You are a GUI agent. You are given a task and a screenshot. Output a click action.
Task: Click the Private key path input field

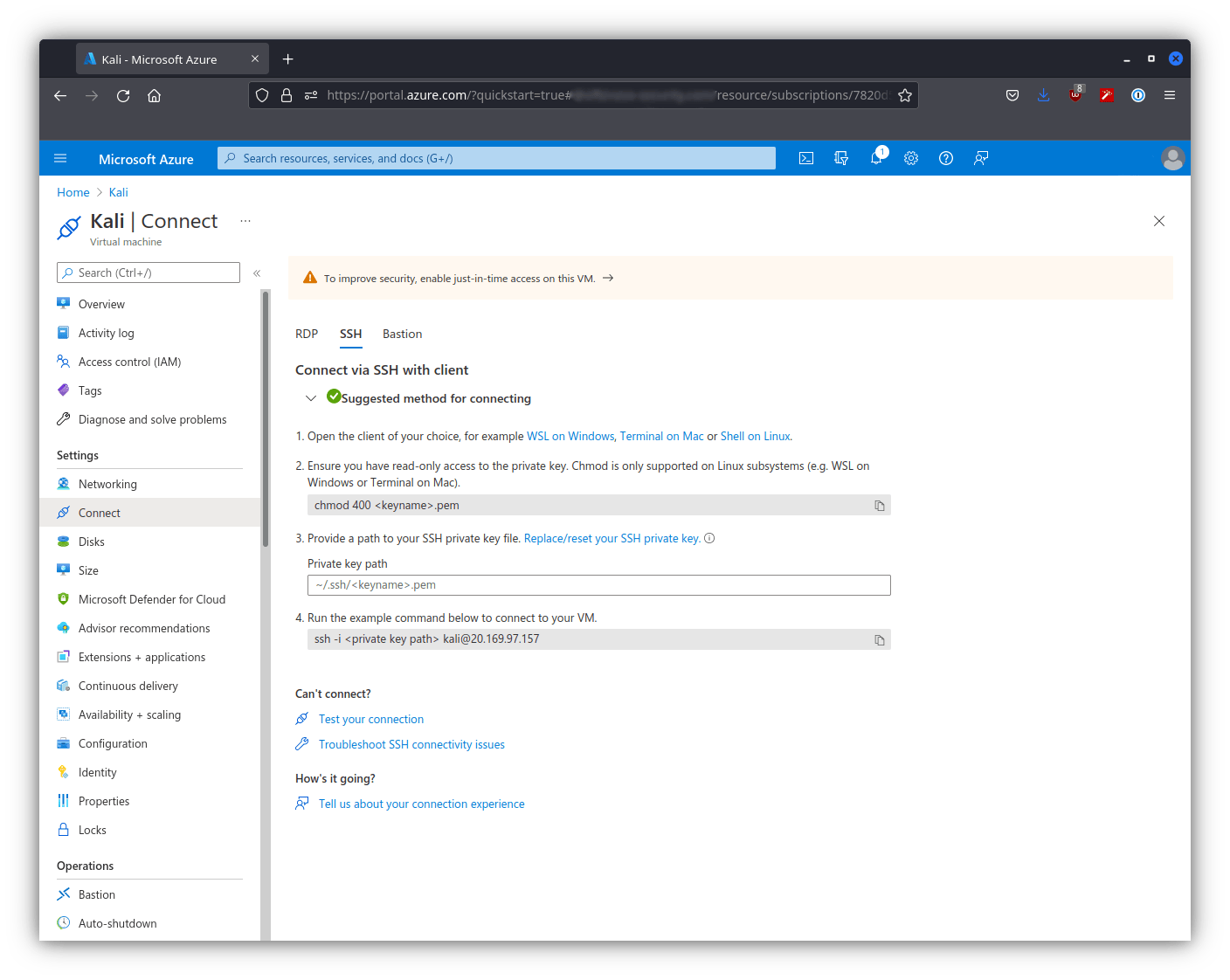click(x=598, y=585)
